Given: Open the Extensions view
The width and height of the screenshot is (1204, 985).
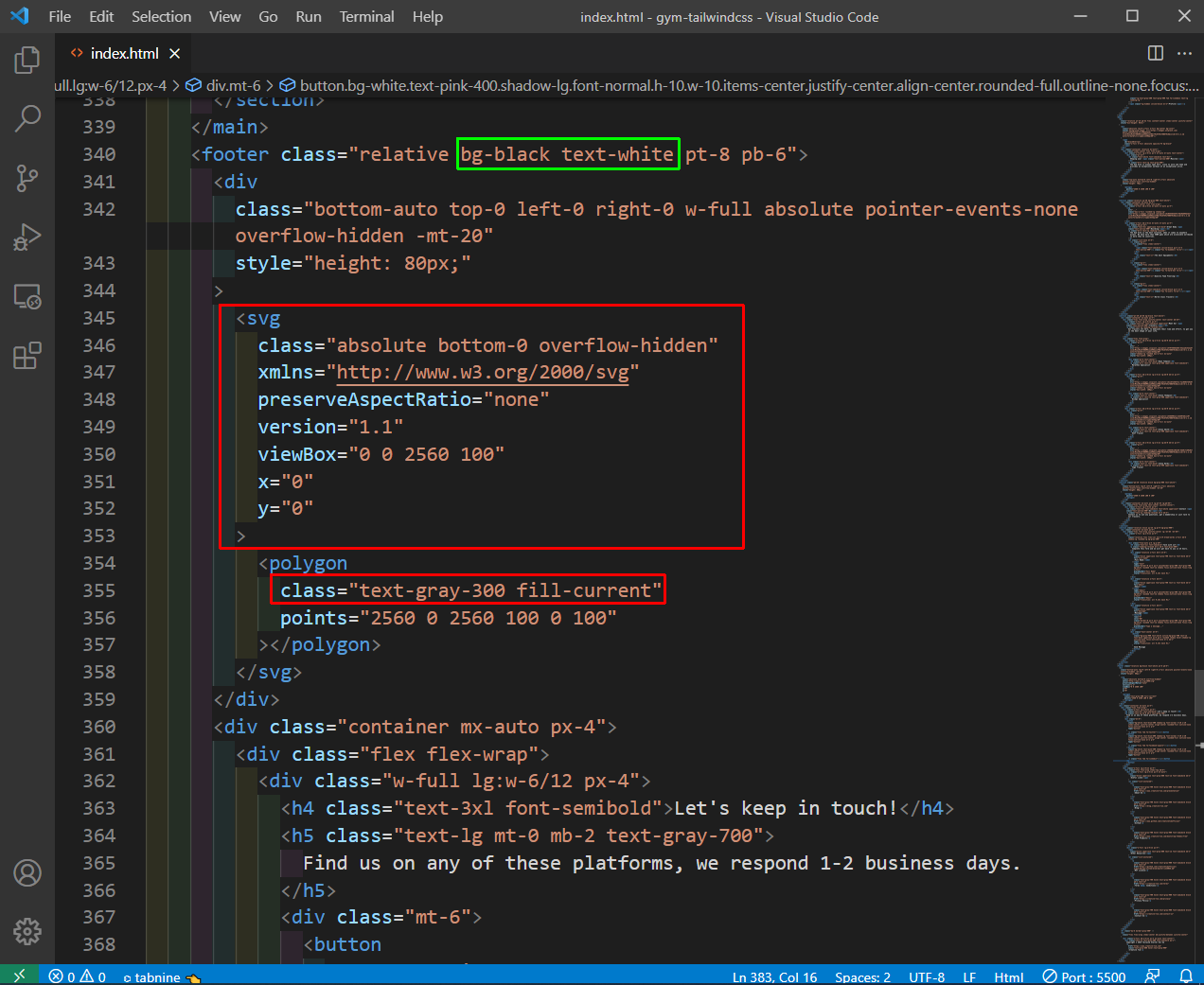Looking at the screenshot, I should pyautogui.click(x=27, y=356).
